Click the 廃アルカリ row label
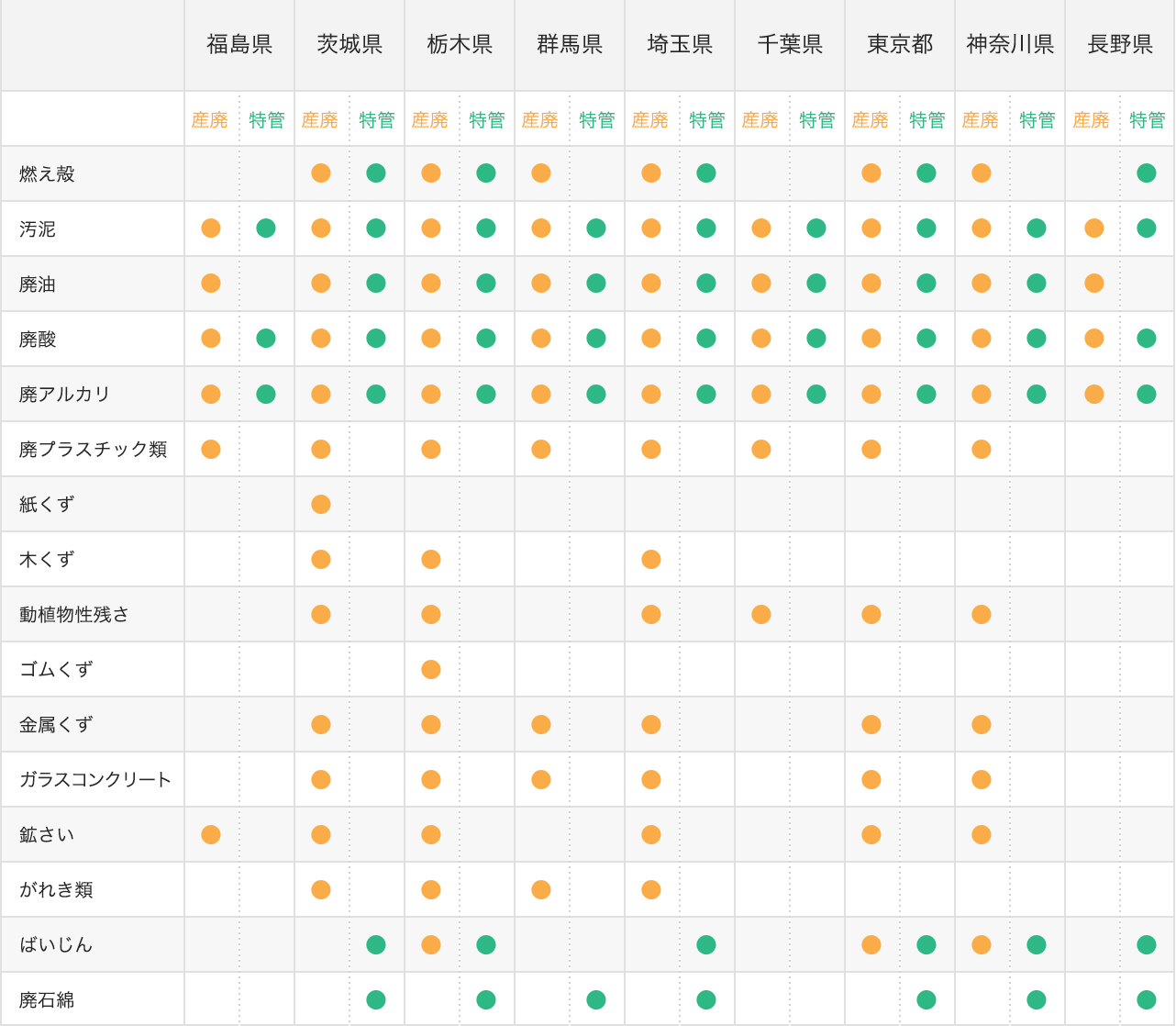Viewport: 1176px width, 1026px height. click(x=65, y=394)
